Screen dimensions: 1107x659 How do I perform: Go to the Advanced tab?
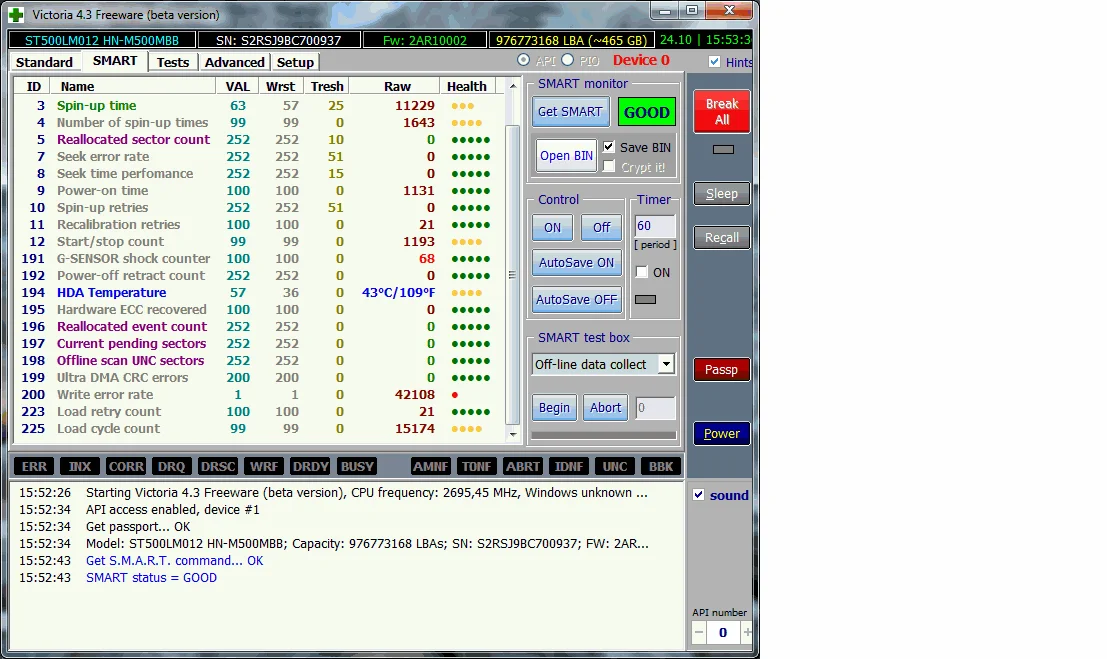tap(234, 62)
